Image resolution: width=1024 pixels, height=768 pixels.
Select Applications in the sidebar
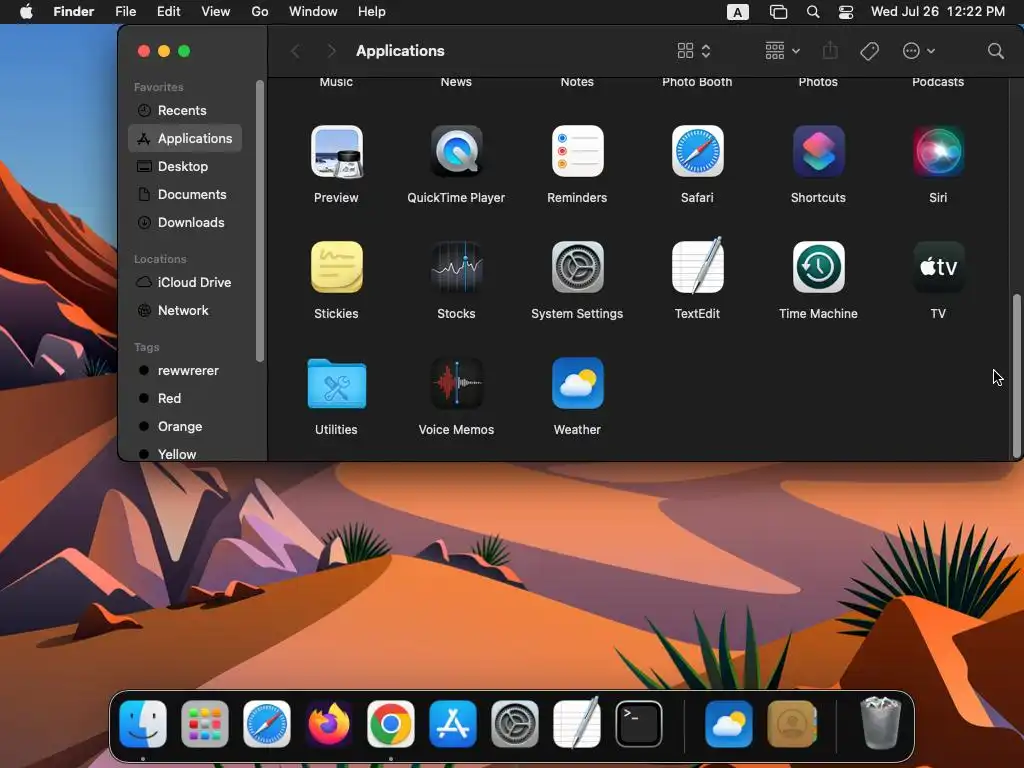185,138
